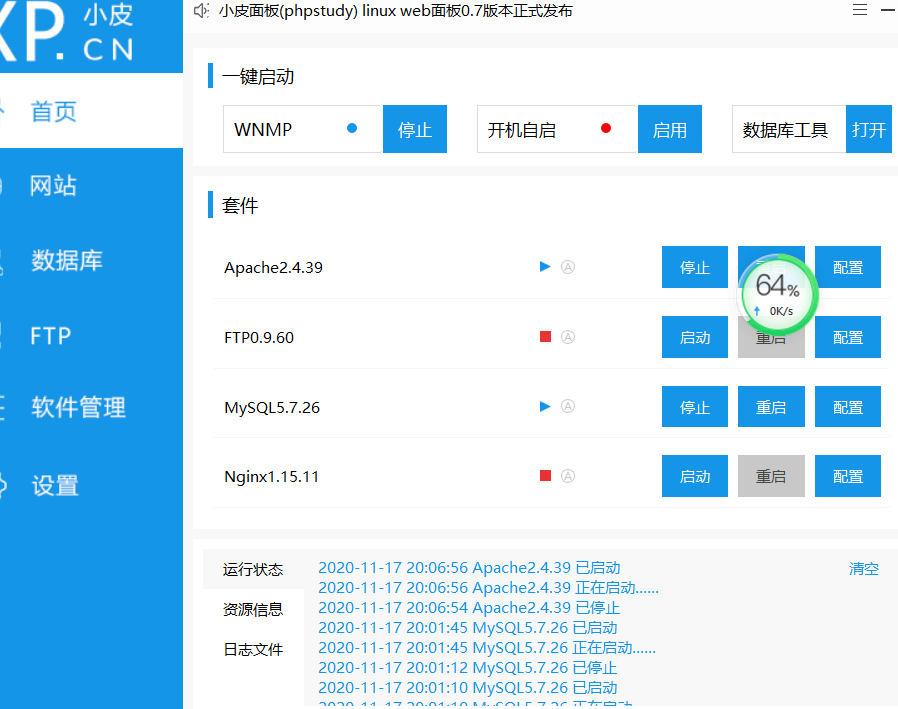
Task: Enable 开机自启 with 启用 button
Action: pos(669,129)
